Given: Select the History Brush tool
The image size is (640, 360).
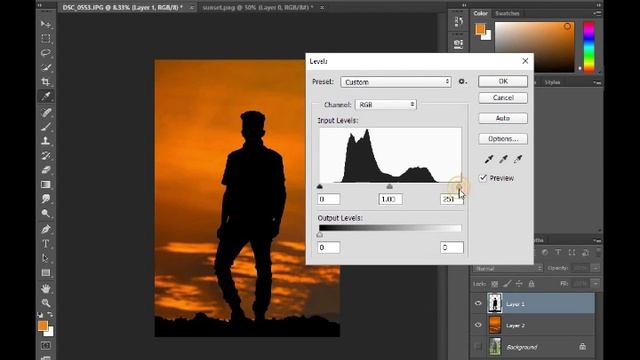Looking at the screenshot, I should click(x=46, y=156).
